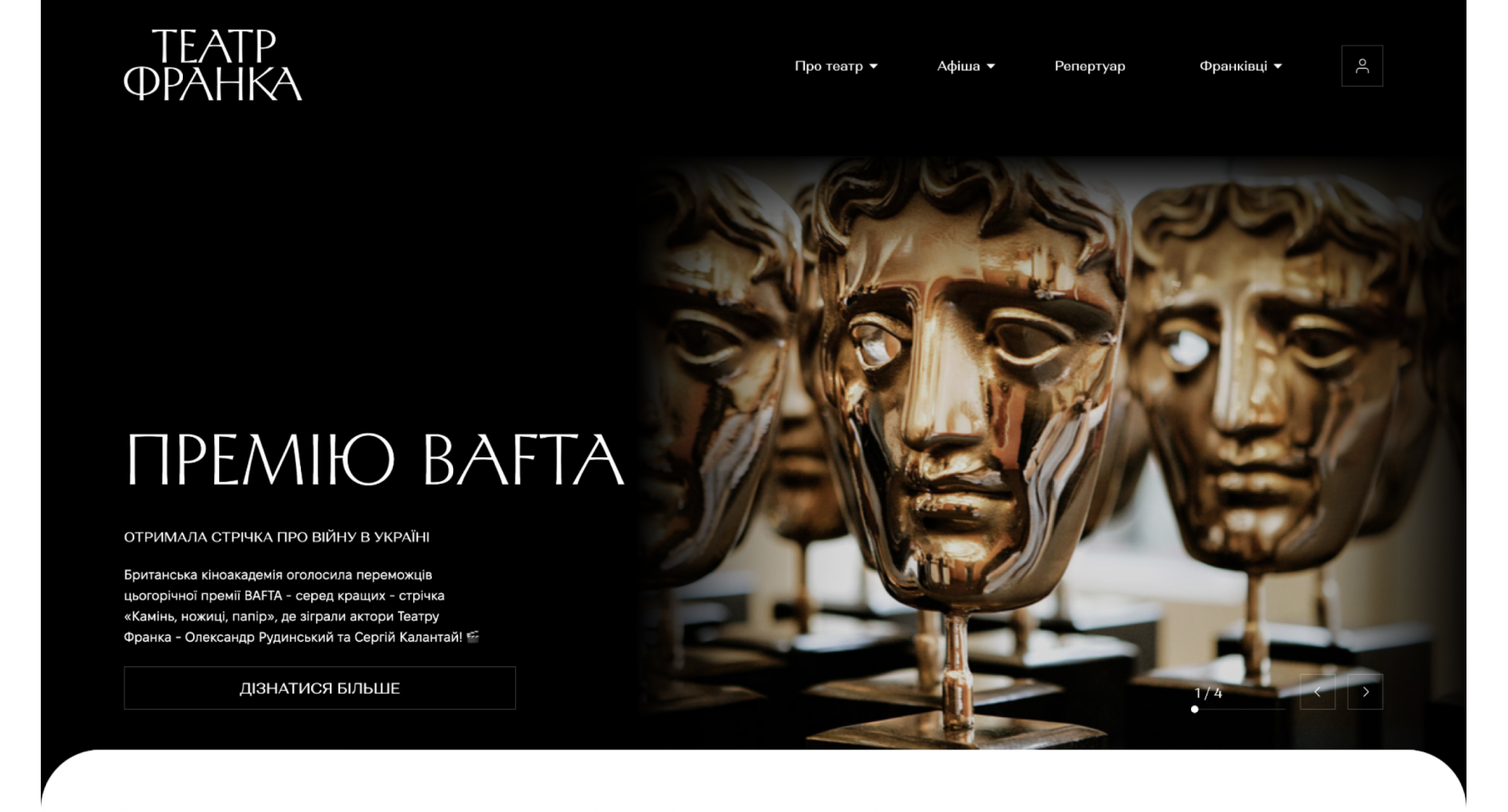This screenshot has height=812, width=1508.
Task: Open the Репертуар menu item
Action: tap(1090, 66)
